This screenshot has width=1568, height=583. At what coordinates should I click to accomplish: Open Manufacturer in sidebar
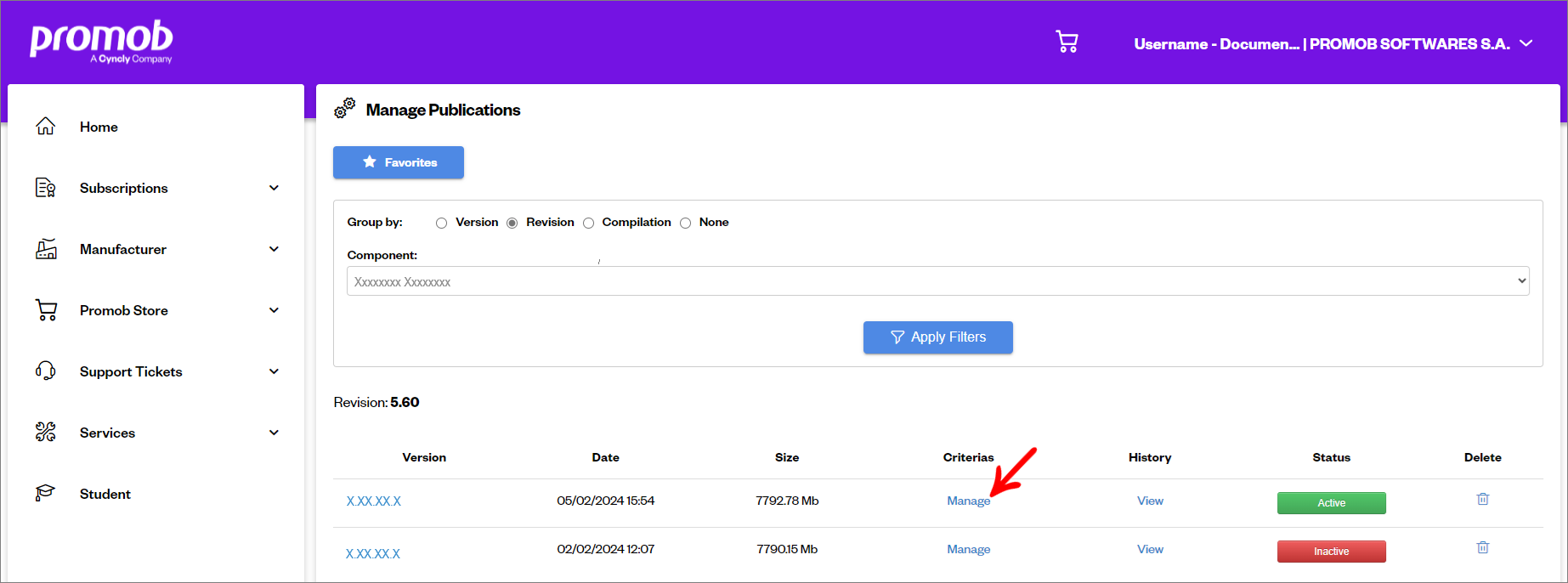pyautogui.click(x=123, y=249)
